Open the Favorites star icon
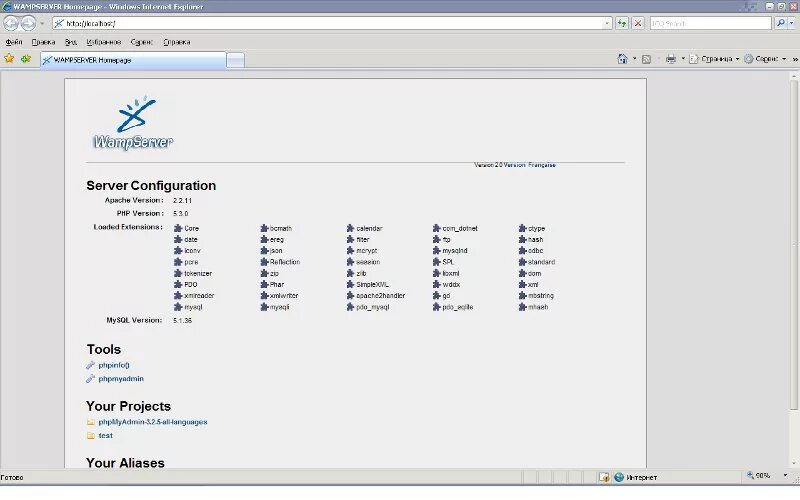The height and width of the screenshot is (500, 800). pos(9,59)
